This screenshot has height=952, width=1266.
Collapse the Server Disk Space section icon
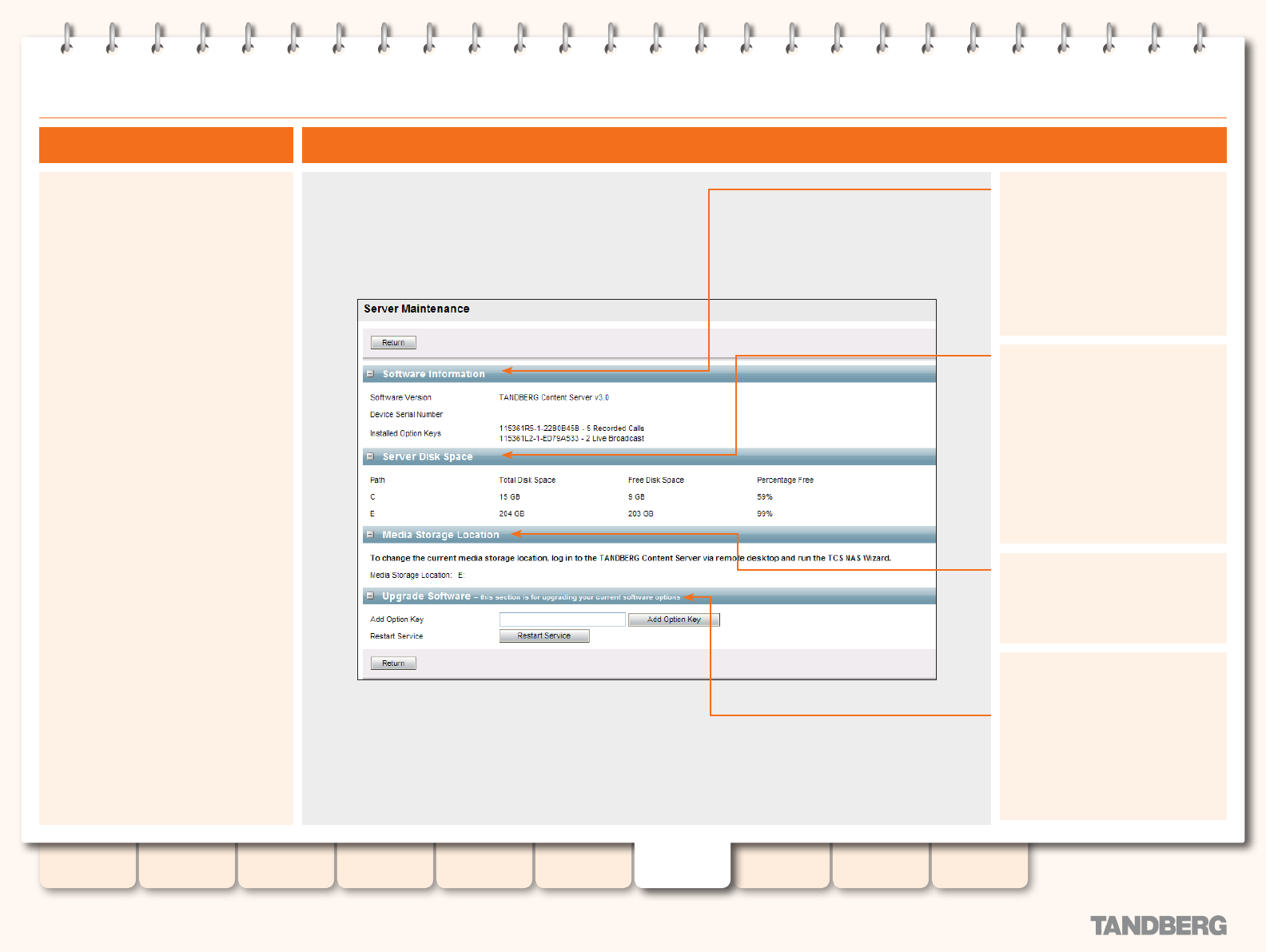370,456
